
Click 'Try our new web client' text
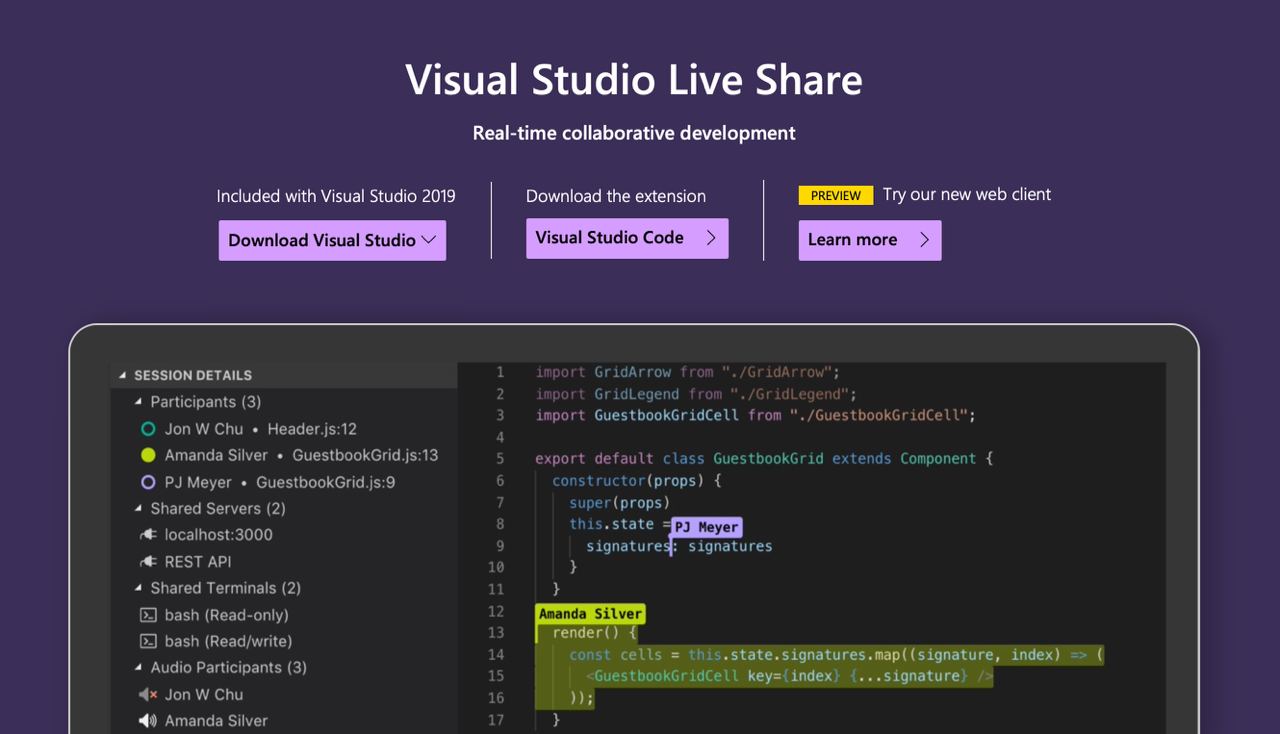pyautogui.click(x=967, y=195)
